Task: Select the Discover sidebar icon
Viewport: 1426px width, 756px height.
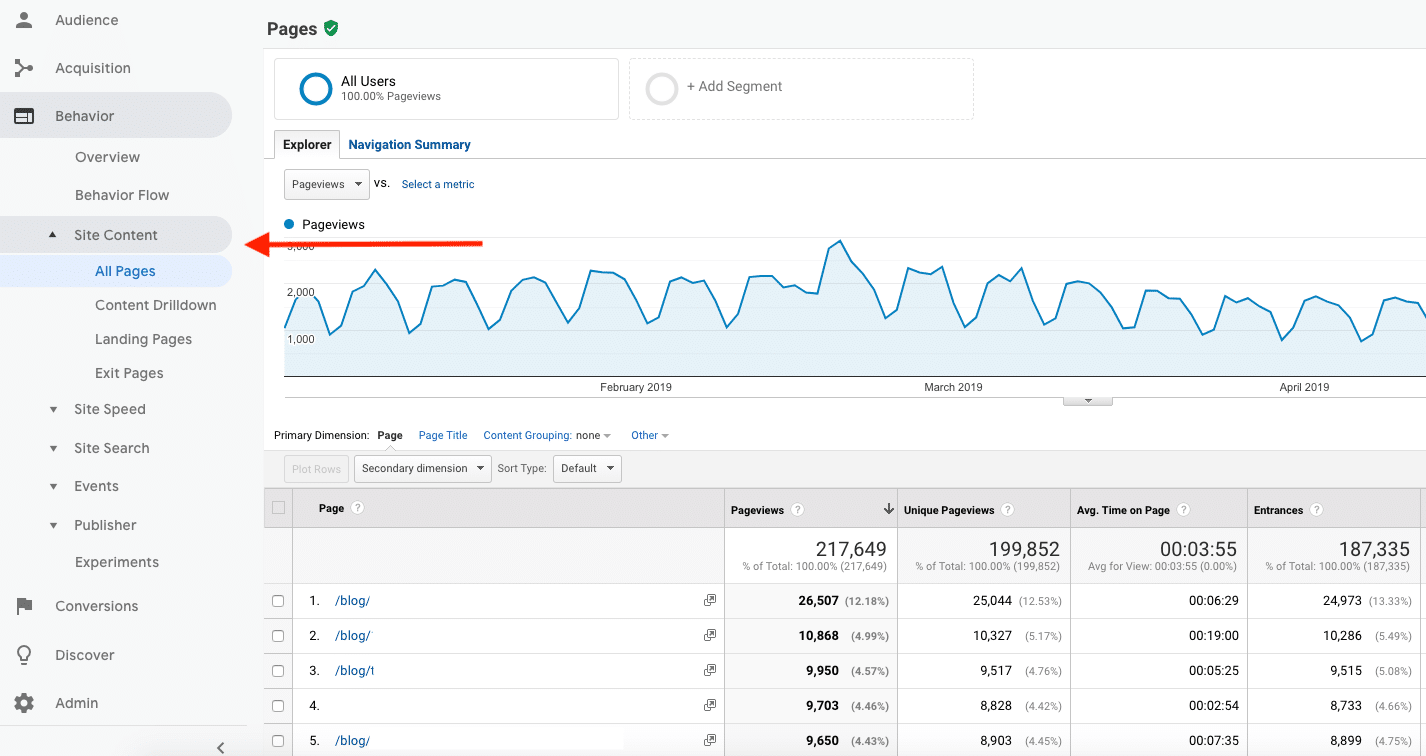Action: (24, 655)
